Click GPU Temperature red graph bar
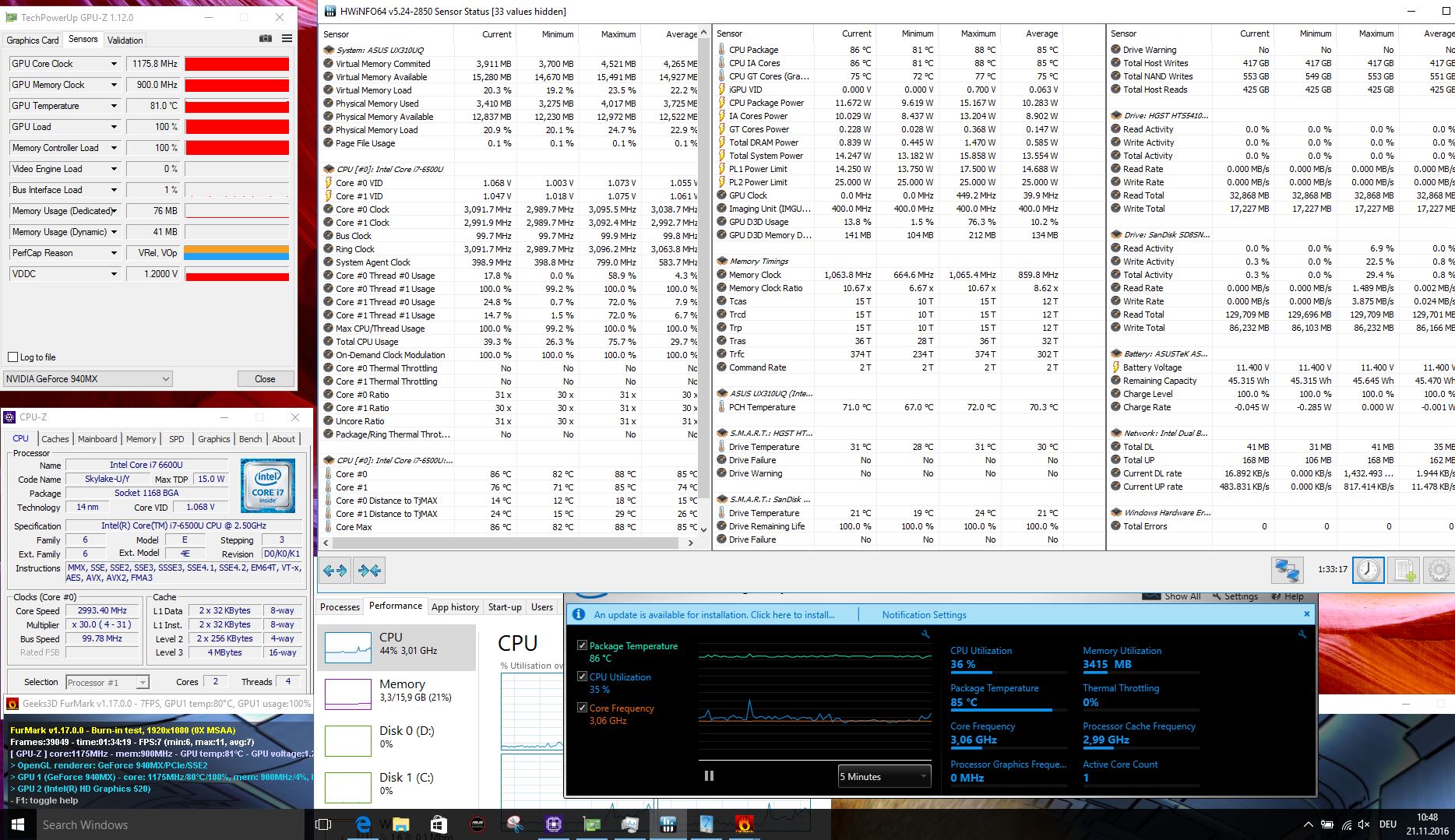Screen dimensions: 1455x840 (237, 106)
